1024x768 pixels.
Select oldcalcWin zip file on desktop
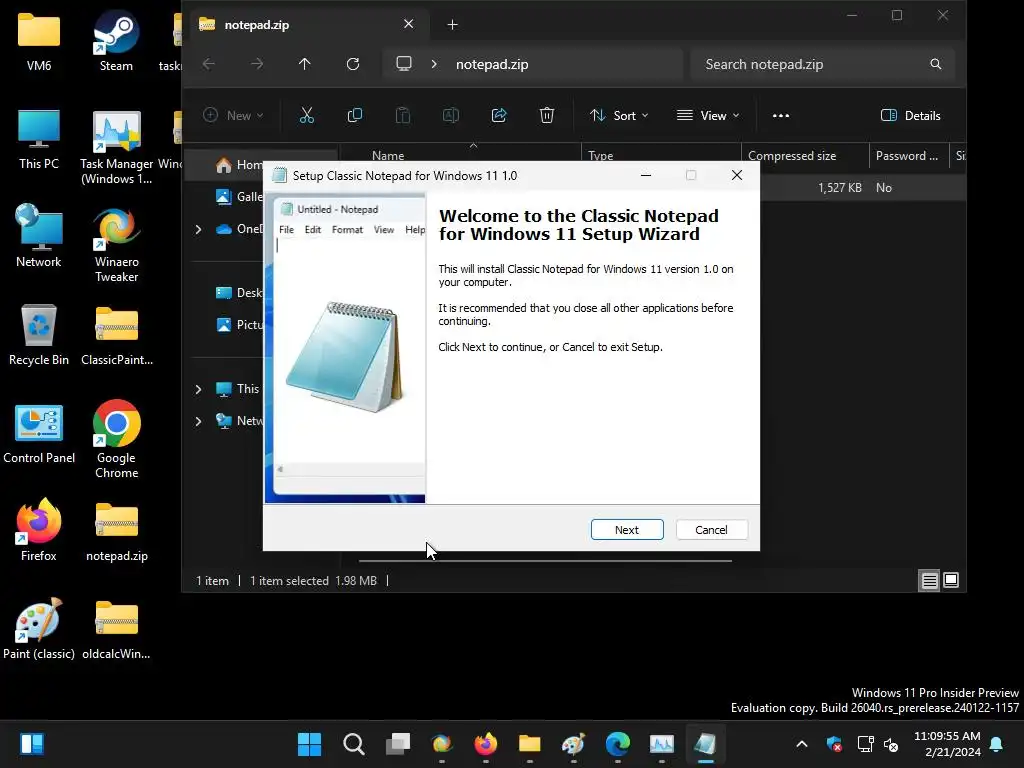pyautogui.click(x=116, y=628)
